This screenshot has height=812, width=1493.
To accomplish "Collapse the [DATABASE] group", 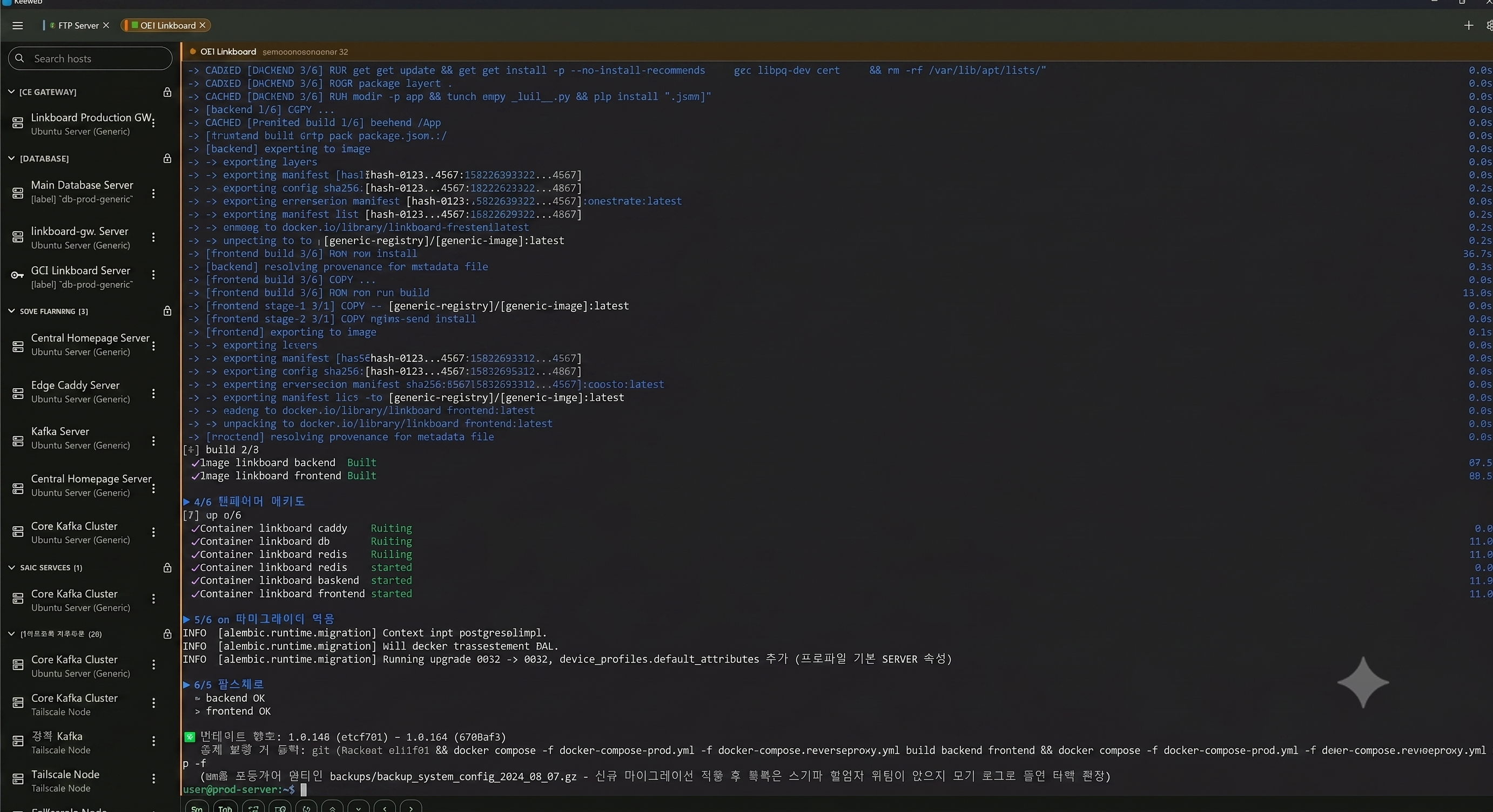I will click(11, 158).
